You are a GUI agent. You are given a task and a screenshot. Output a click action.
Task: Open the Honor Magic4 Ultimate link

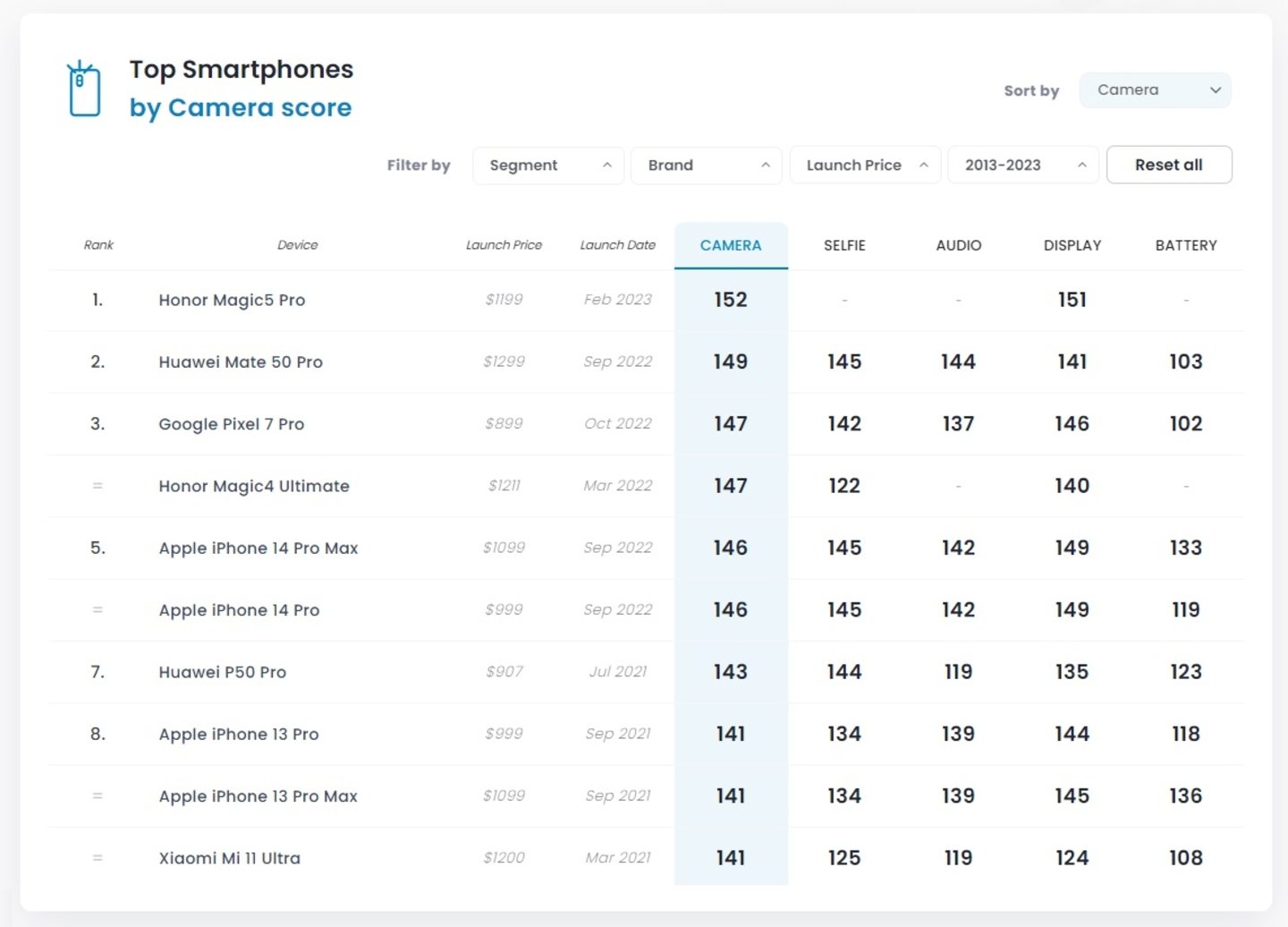(x=254, y=486)
